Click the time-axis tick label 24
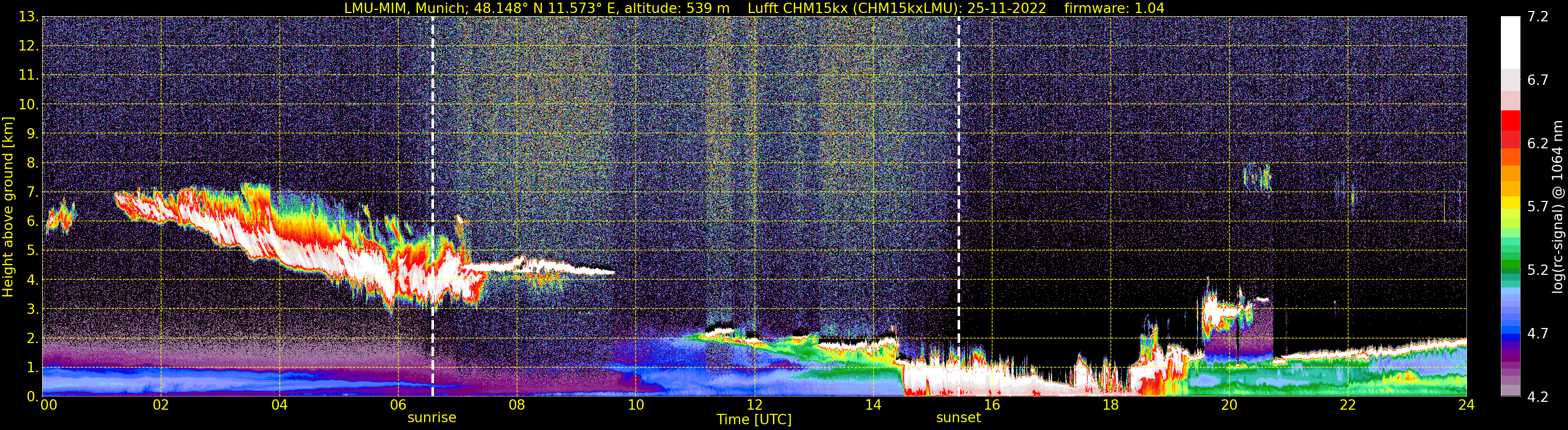 coord(1467,405)
